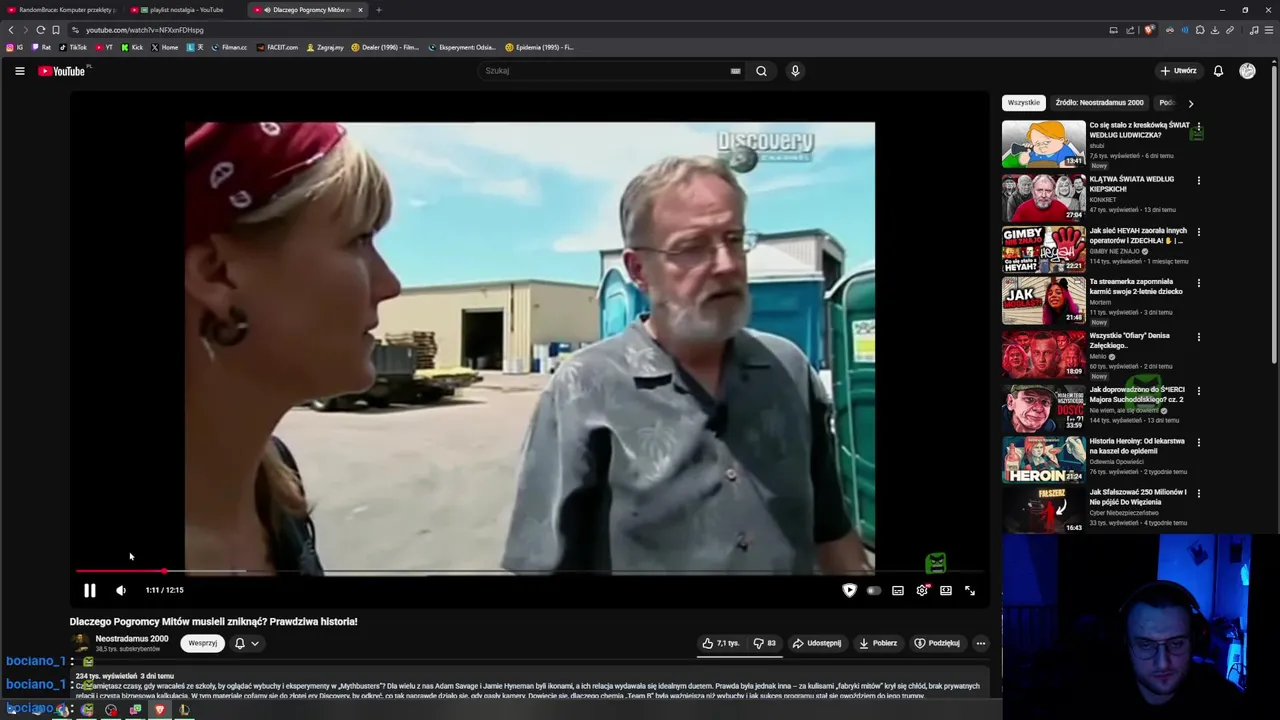This screenshot has height=720, width=1280.
Task: Open options for Wszystkie Ofiary Denisa video
Action: [x=1198, y=337]
